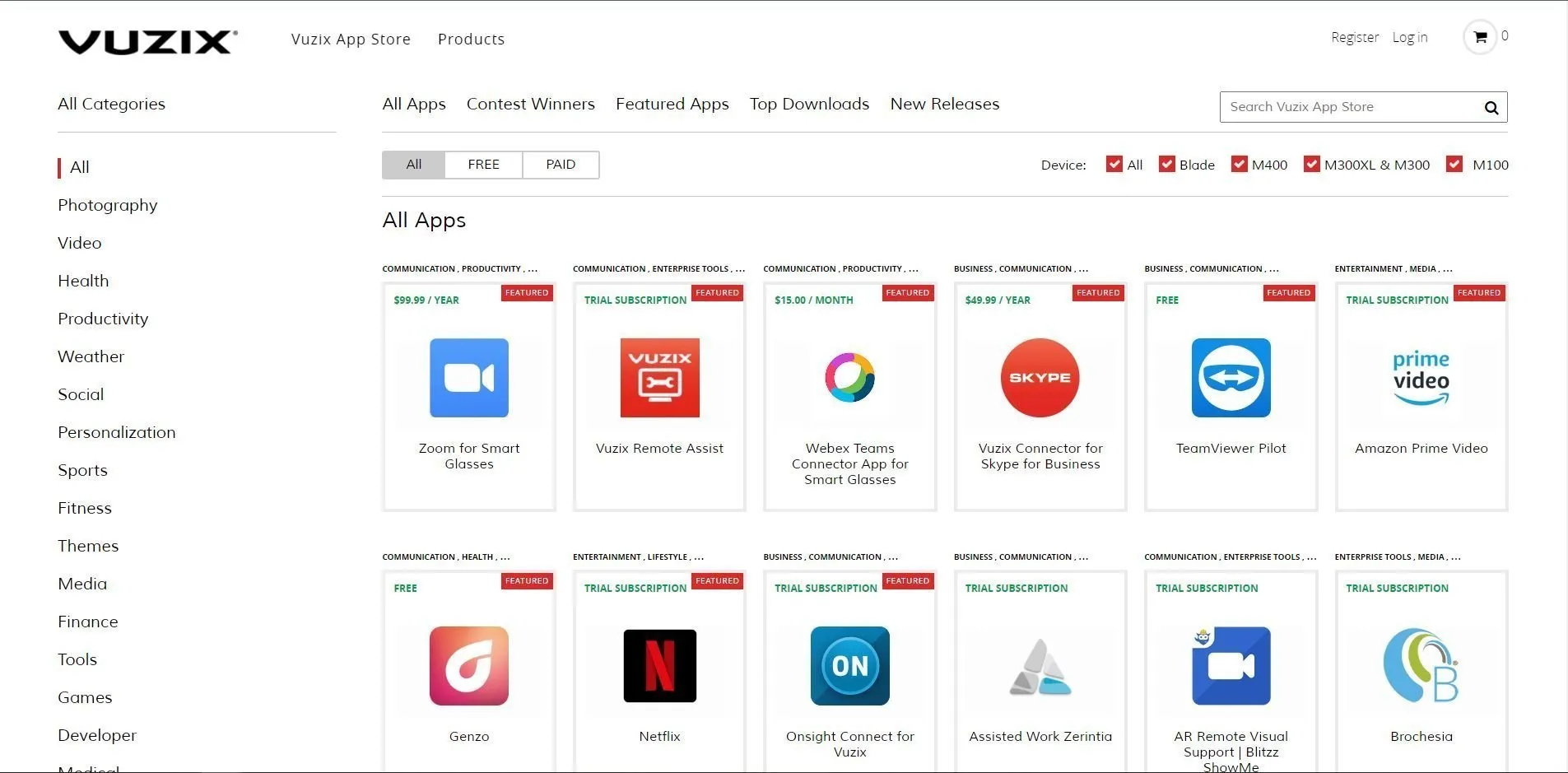Switch to the Contest Winners tab
1568x773 pixels.
(x=531, y=104)
